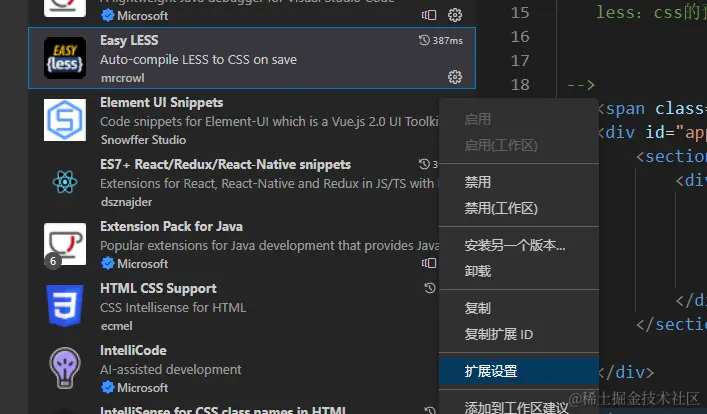Click the mrcrowl publisher name
This screenshot has height=414, width=707.
[123, 78]
